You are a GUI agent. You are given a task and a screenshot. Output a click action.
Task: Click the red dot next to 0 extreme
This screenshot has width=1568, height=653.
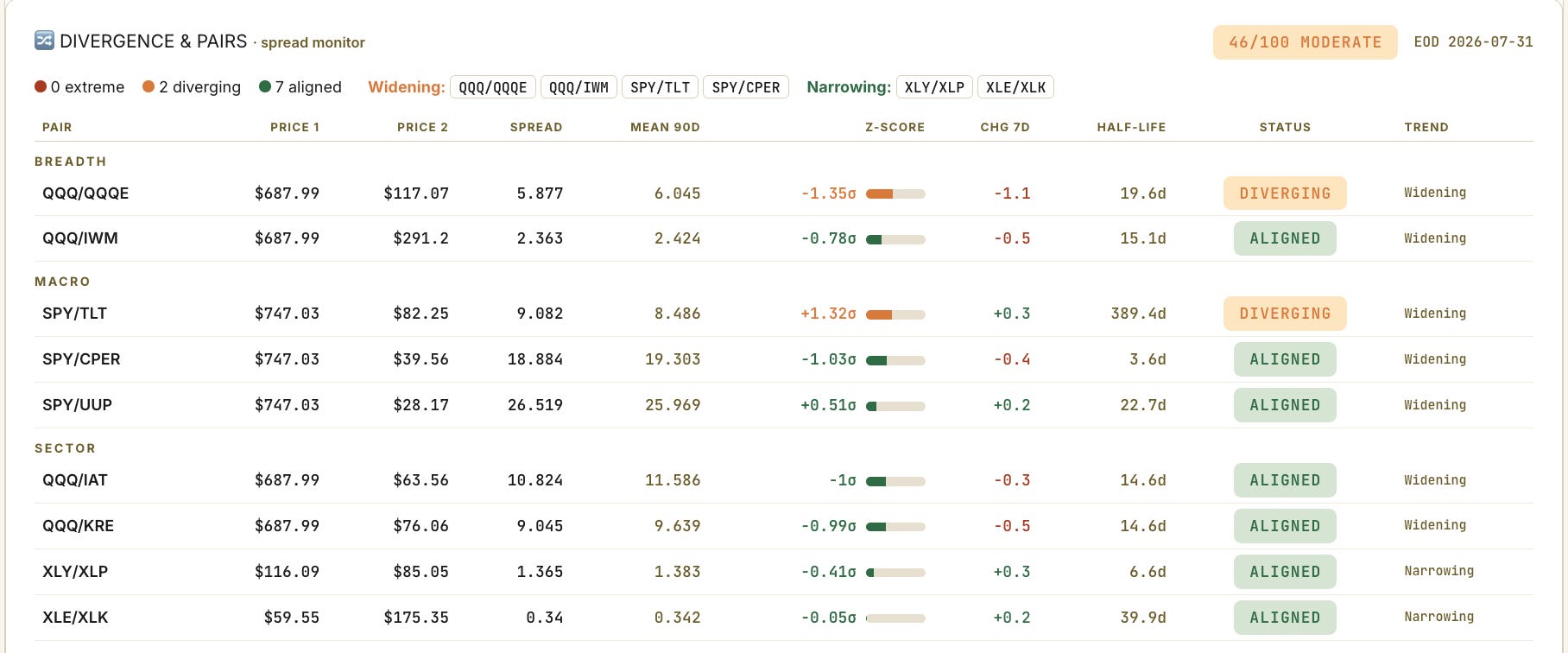coord(41,86)
